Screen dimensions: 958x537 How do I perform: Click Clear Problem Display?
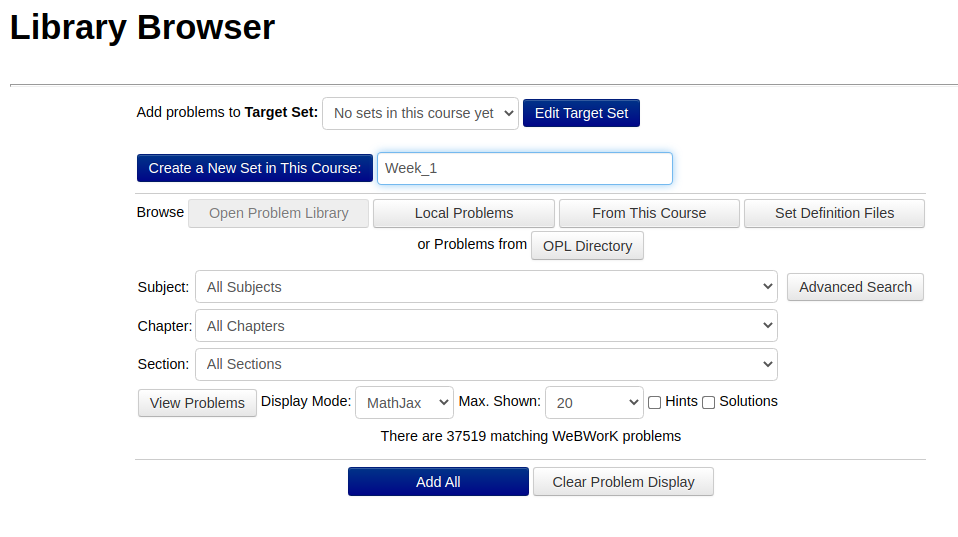623,482
